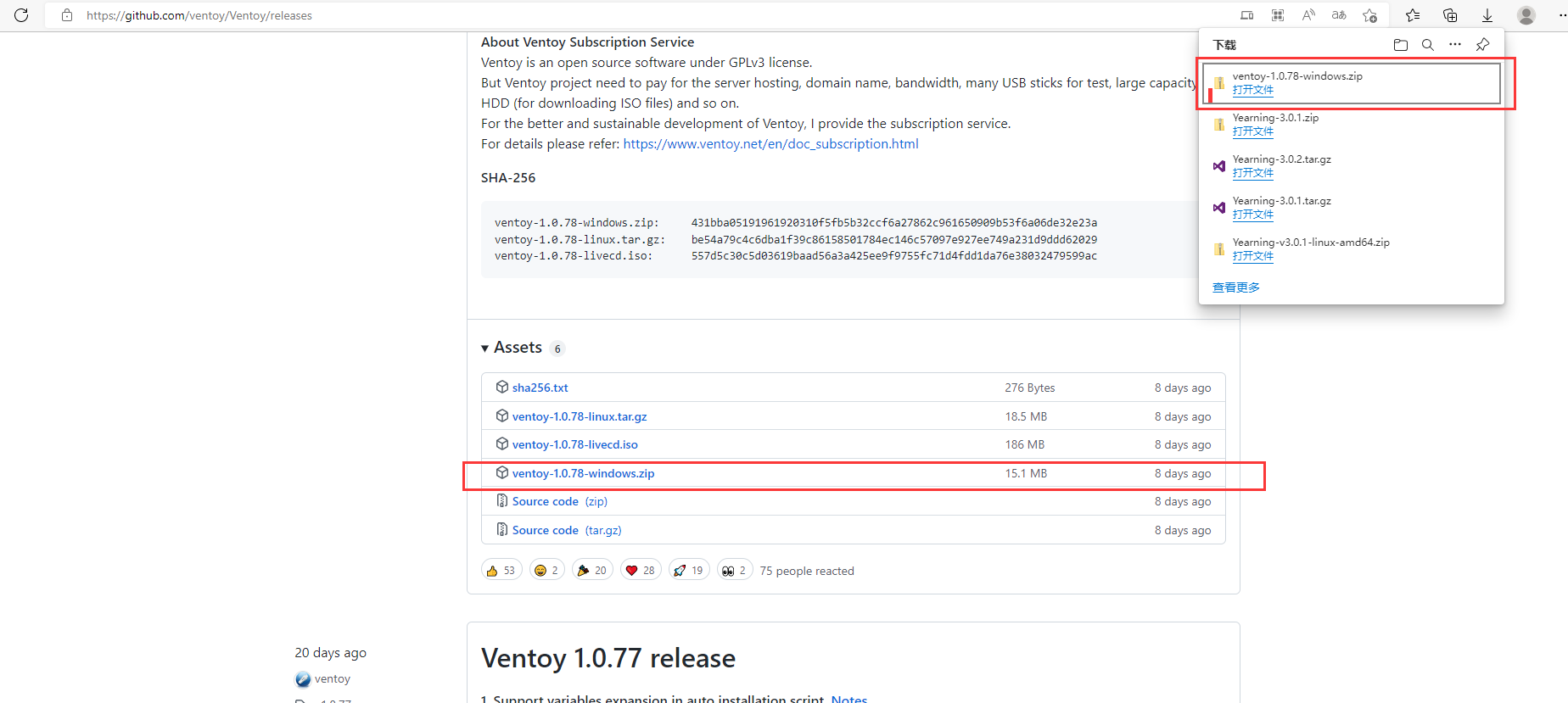Click the Yearning-3.0.1.zip file icon in downloads
This screenshot has width=1568, height=703.
(1219, 125)
